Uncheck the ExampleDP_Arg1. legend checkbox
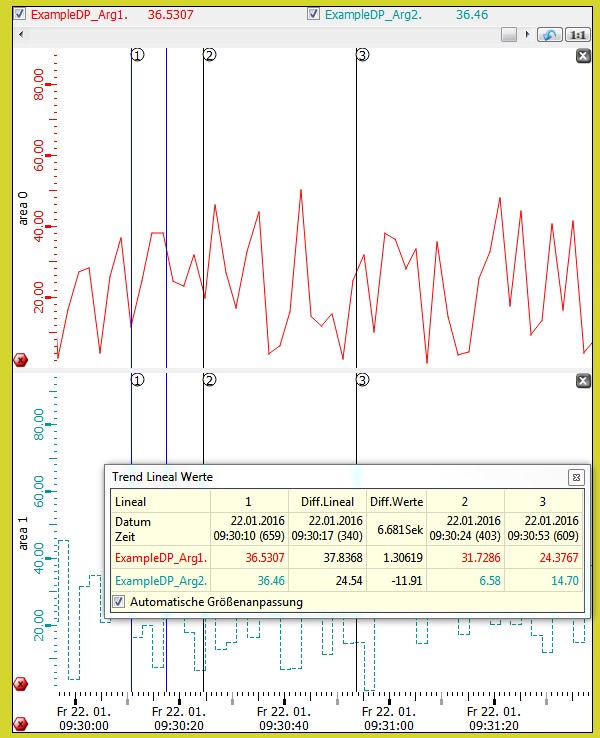 coord(21,15)
